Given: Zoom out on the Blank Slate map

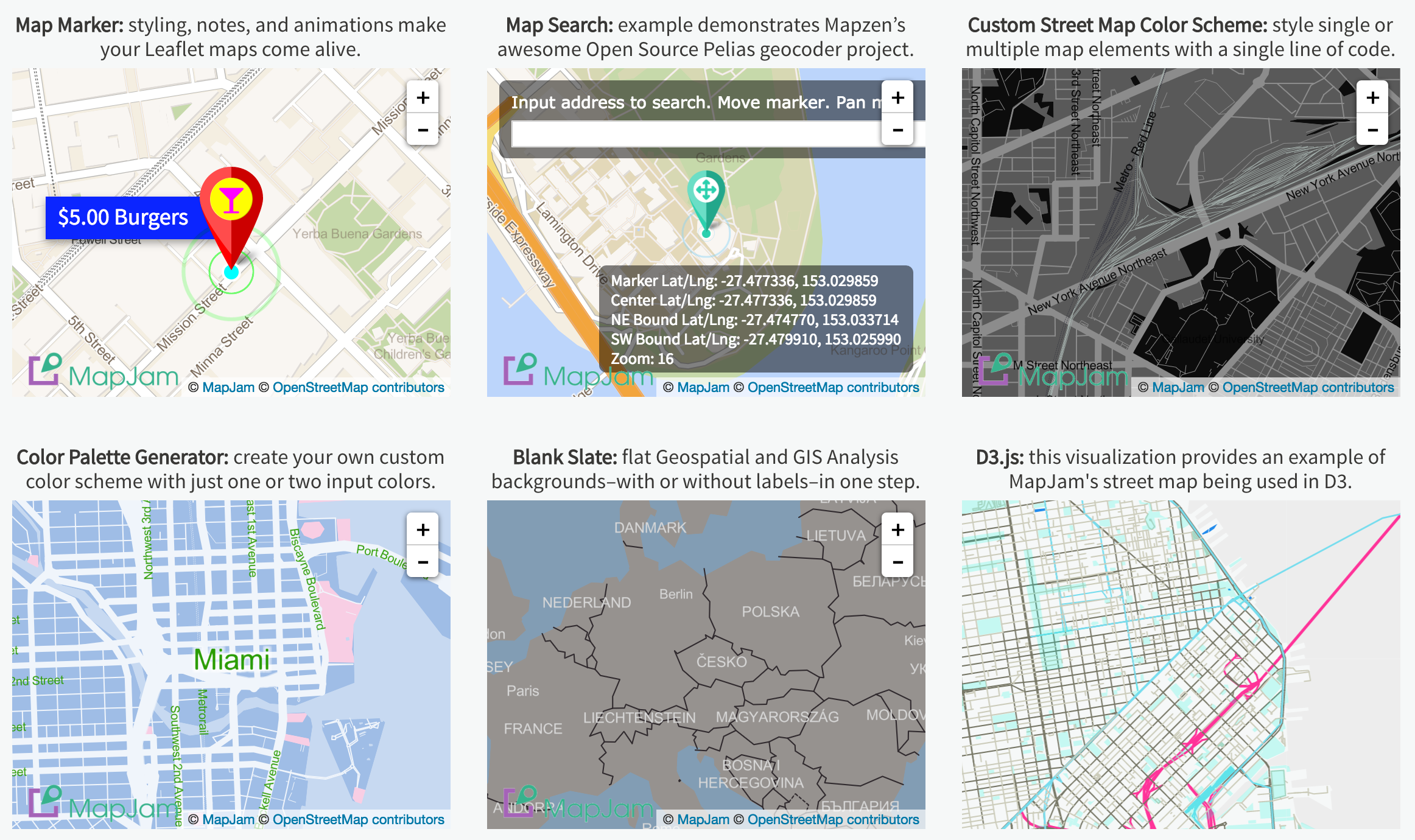Looking at the screenshot, I should [x=897, y=562].
